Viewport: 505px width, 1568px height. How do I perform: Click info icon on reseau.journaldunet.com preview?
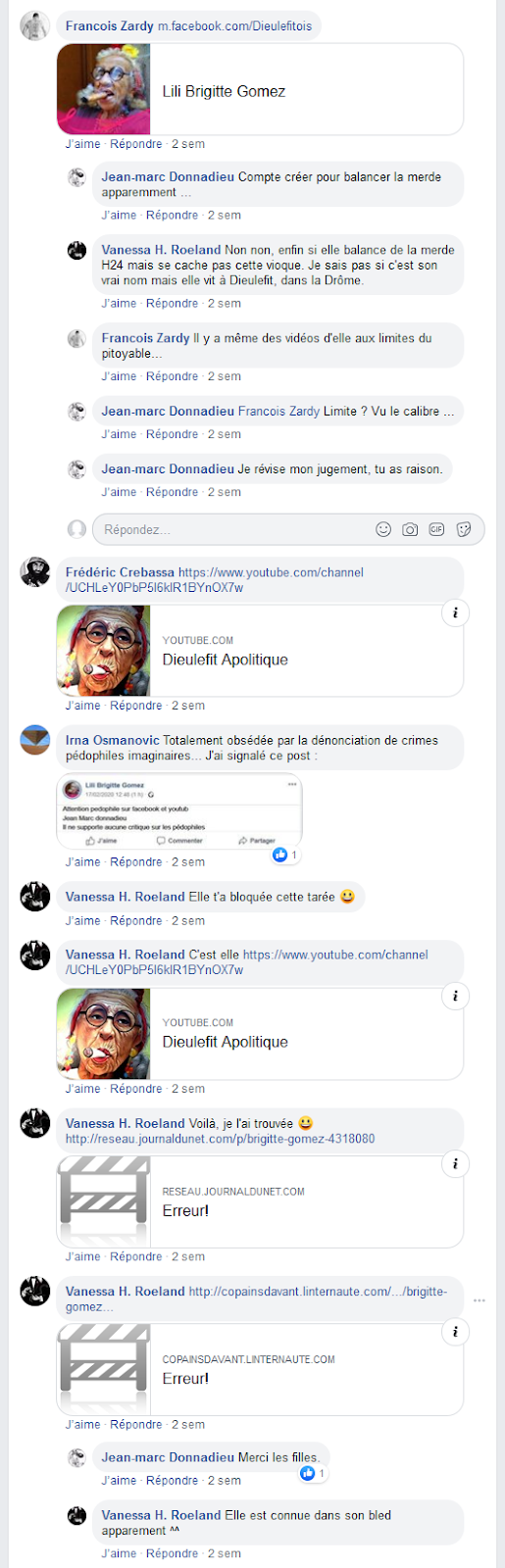click(x=455, y=1164)
